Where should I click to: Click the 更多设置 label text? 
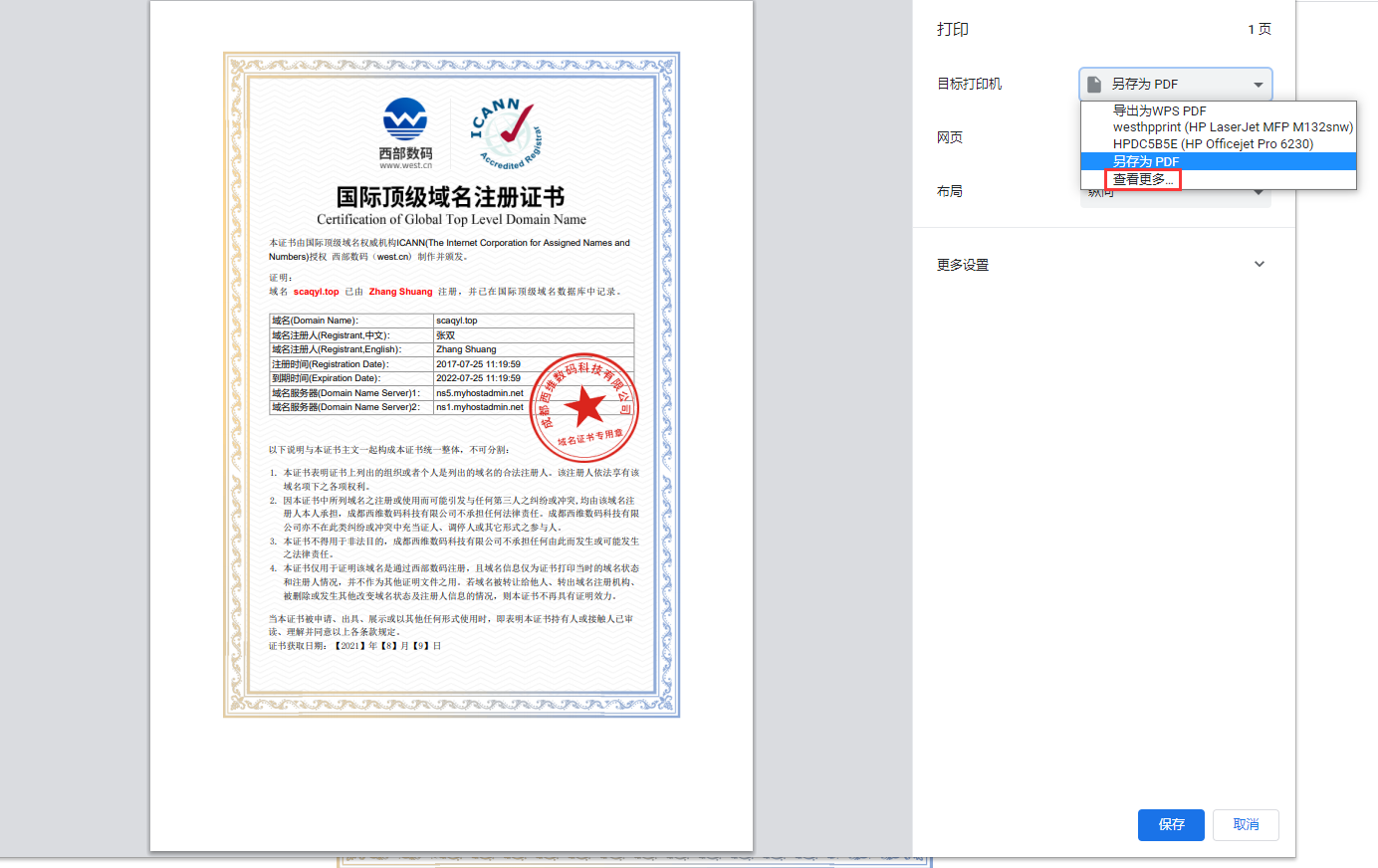click(963, 265)
